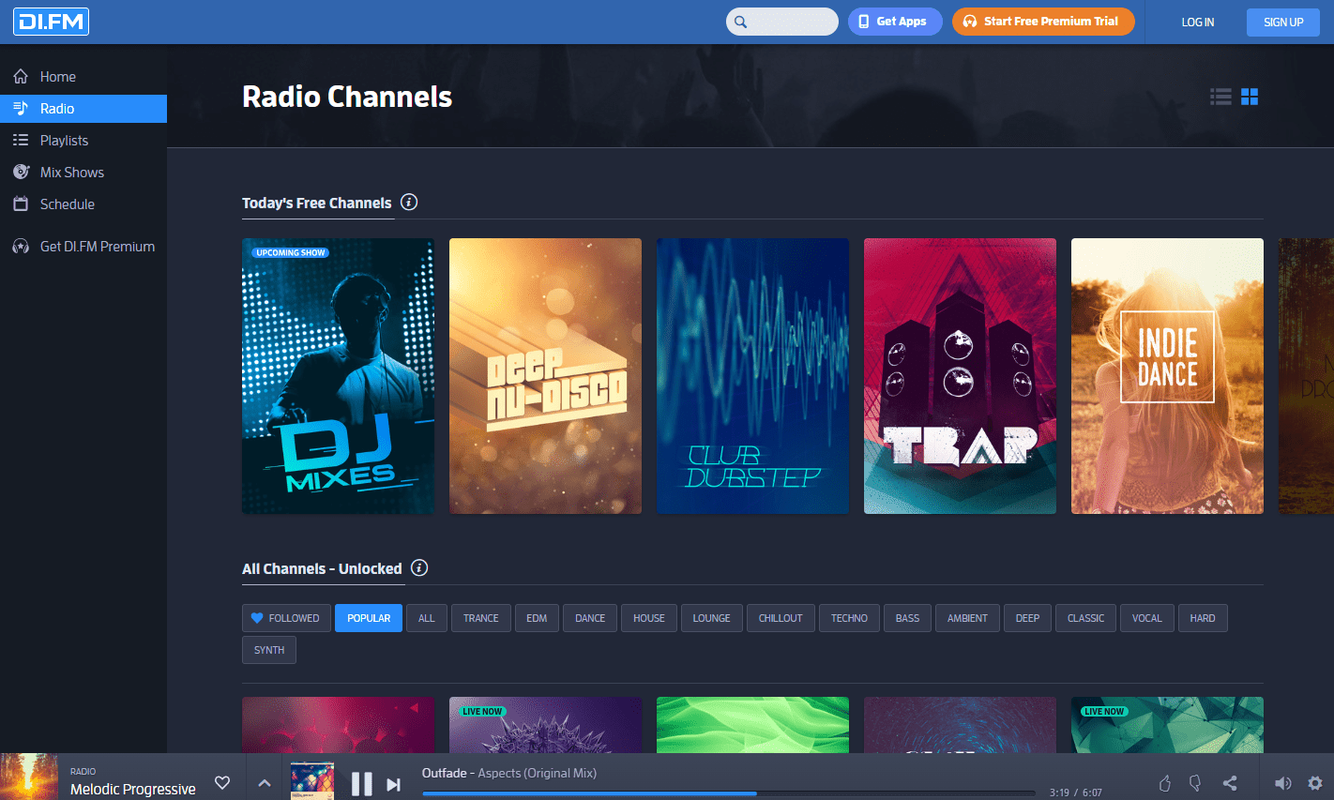The image size is (1334, 800).
Task: Open the Indie Dance channel
Action: (x=1167, y=376)
